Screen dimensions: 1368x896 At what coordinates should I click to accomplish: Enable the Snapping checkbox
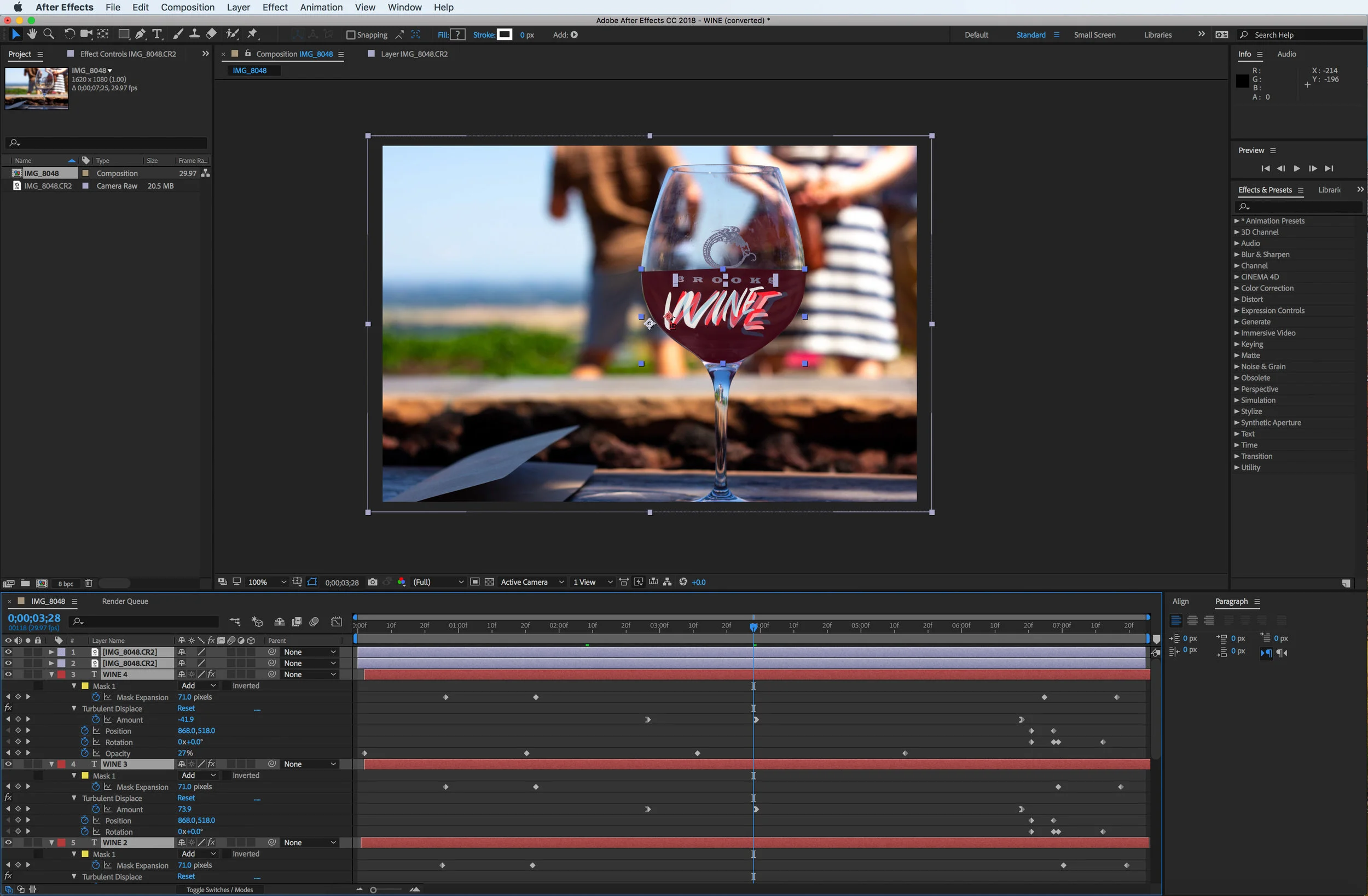coord(351,35)
